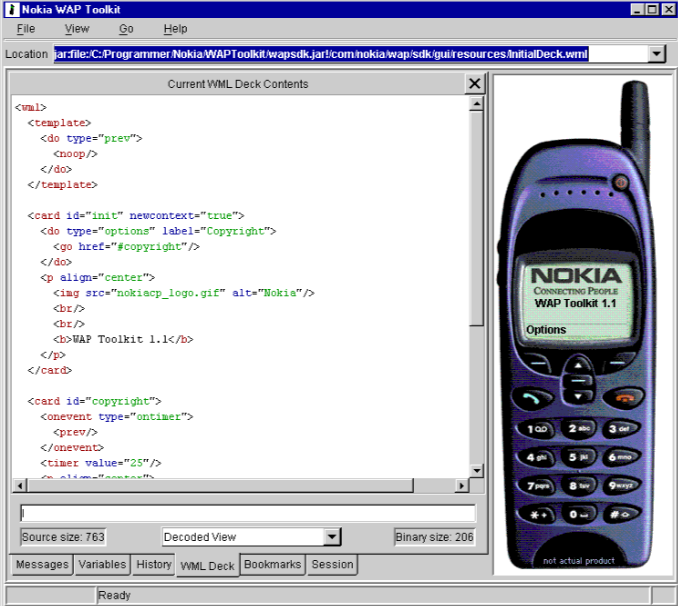Click the empty text field below the code
The height and width of the screenshot is (606, 678).
248,513
